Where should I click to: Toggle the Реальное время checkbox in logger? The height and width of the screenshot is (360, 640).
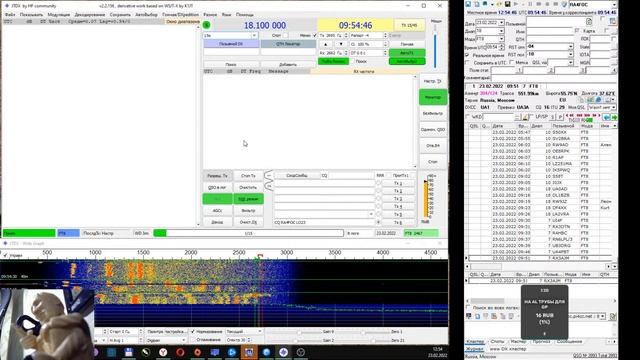click(x=467, y=55)
